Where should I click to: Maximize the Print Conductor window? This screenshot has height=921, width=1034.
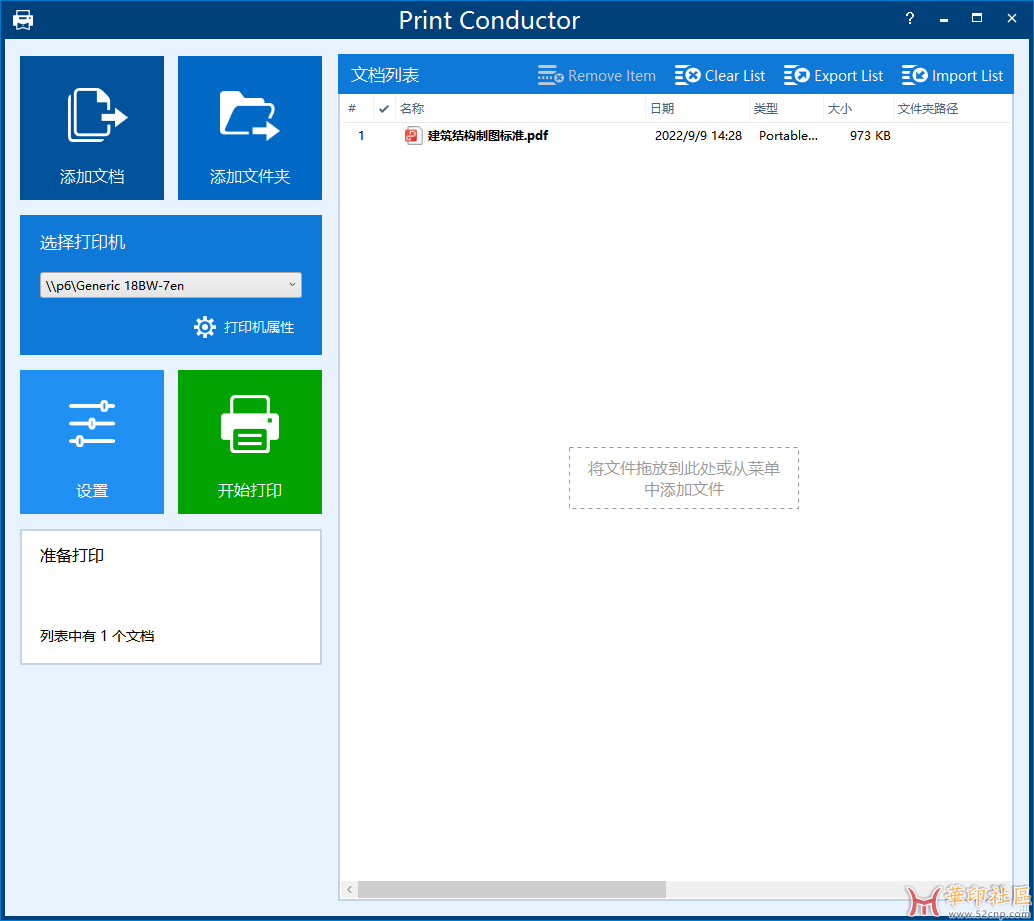pyautogui.click(x=977, y=18)
